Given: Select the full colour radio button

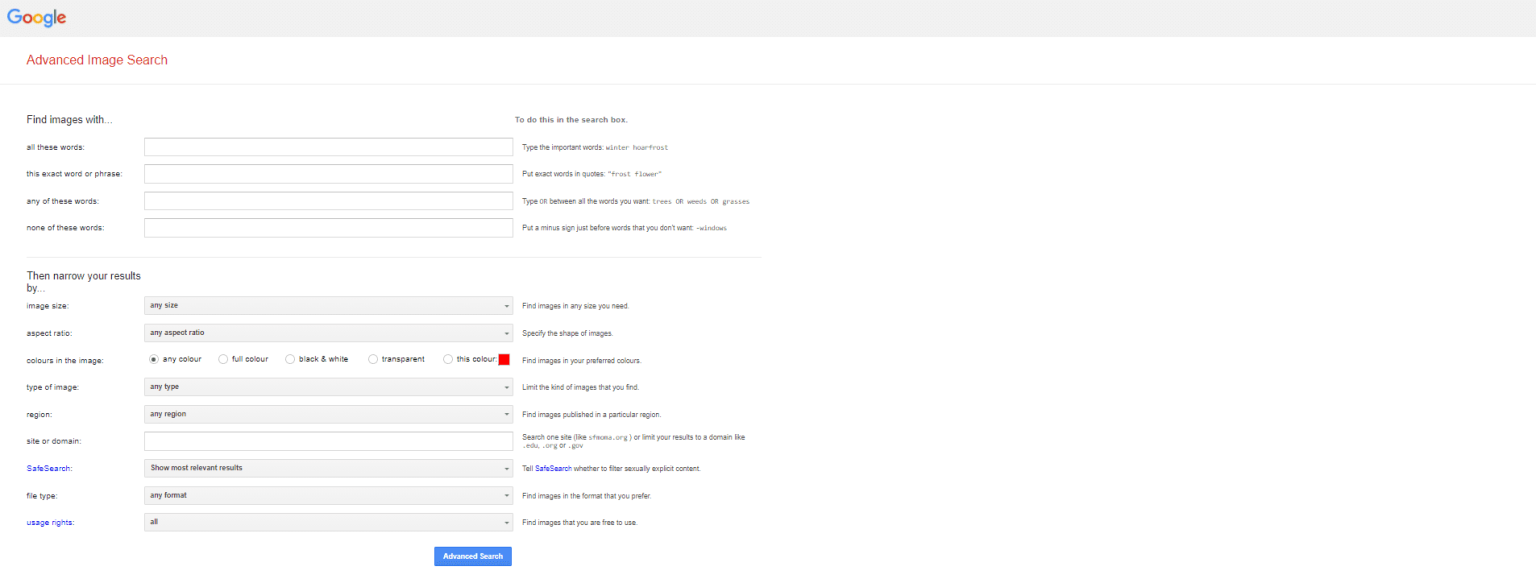Looking at the screenshot, I should tap(223, 359).
